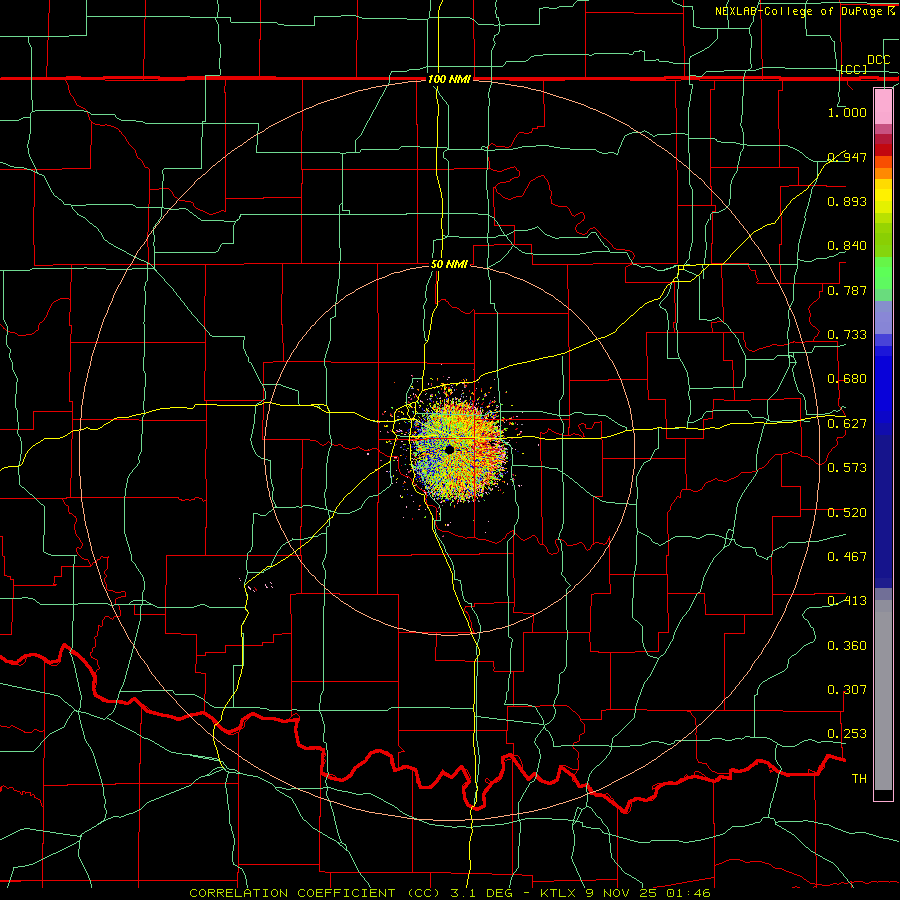Select the 0.627 scale value
The width and height of the screenshot is (900, 900).
click(x=847, y=424)
